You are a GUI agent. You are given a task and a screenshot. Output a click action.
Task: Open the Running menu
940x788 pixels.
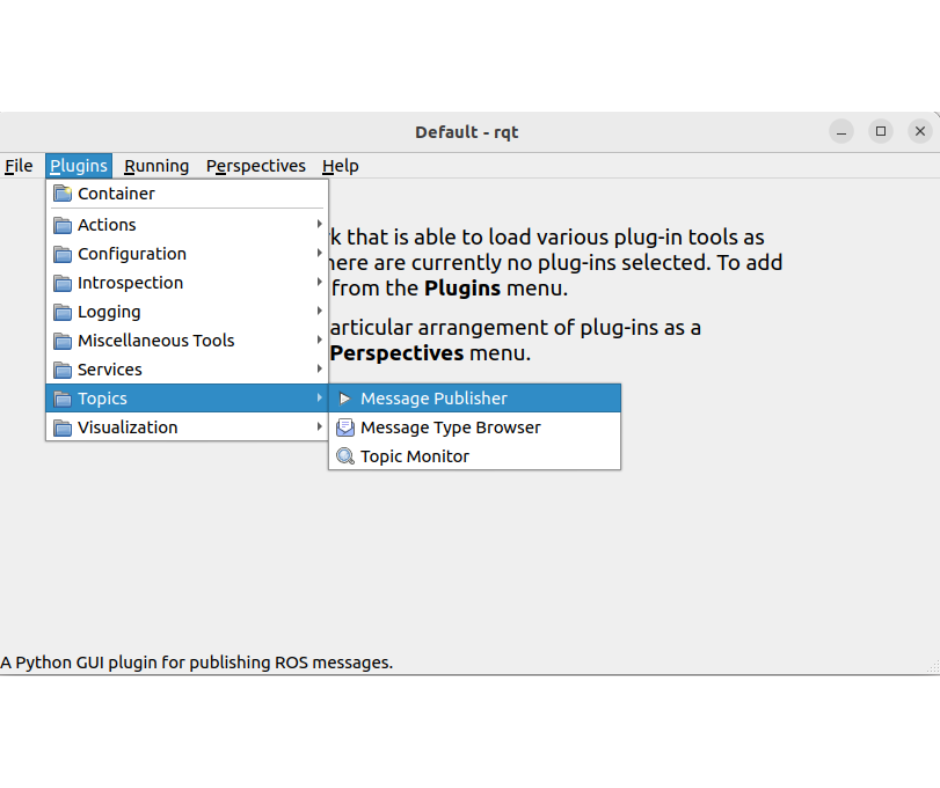pyautogui.click(x=156, y=166)
